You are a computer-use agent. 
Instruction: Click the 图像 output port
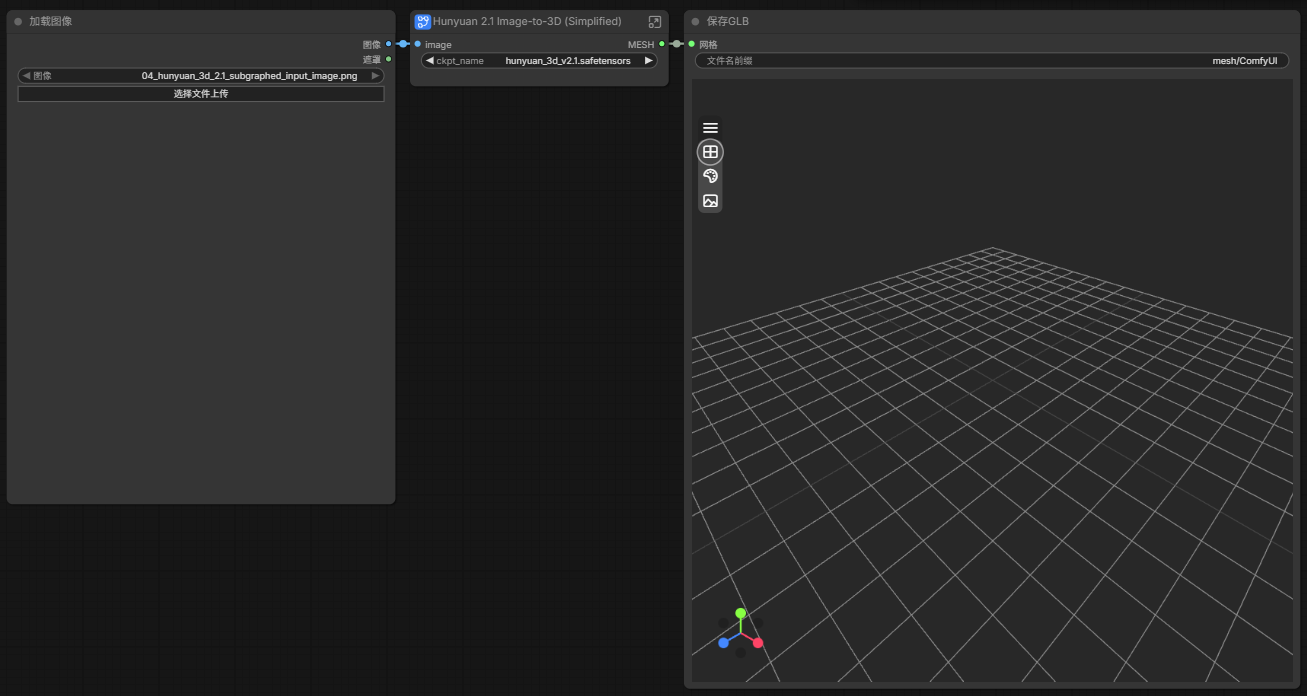pyautogui.click(x=389, y=44)
